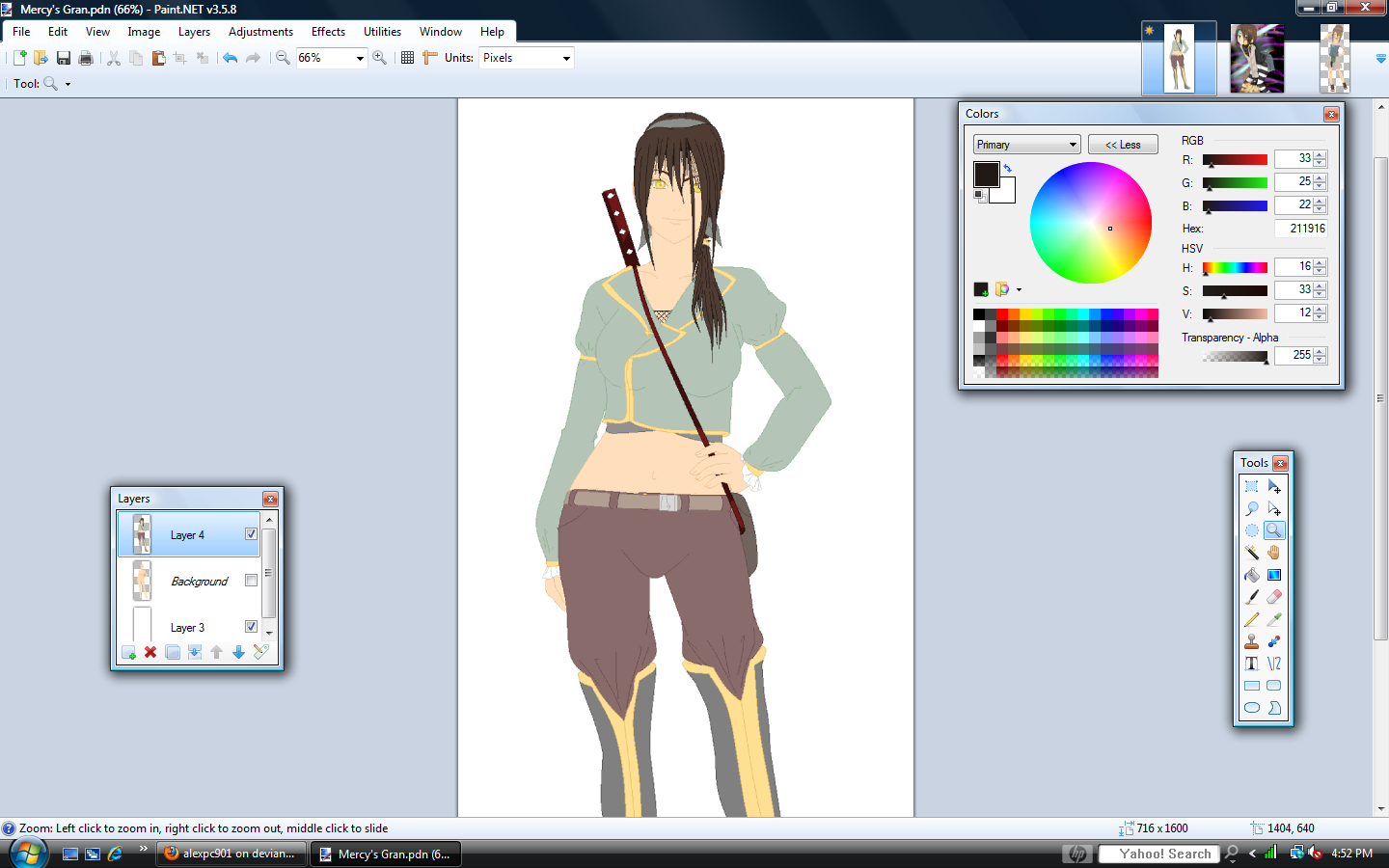Delete the layer with red X icon
1389x868 pixels.
[x=150, y=653]
